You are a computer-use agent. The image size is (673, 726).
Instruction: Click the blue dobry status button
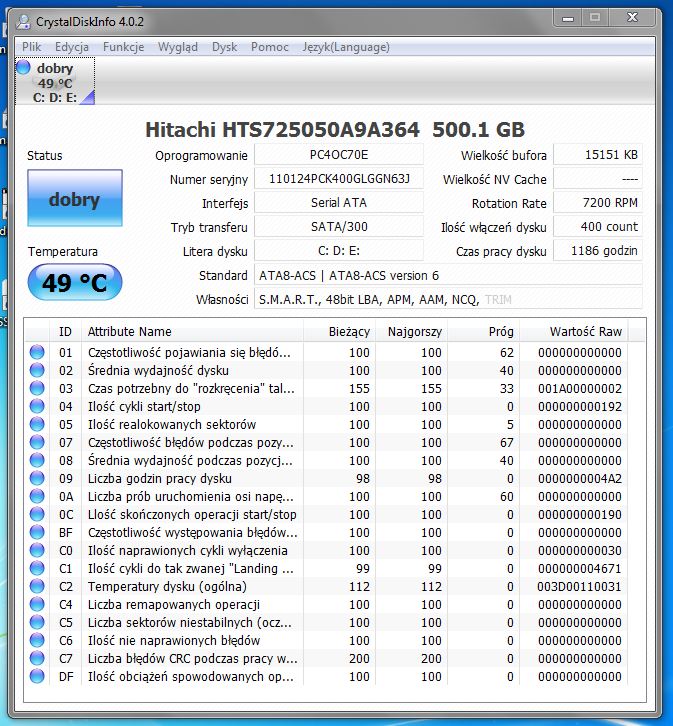tap(75, 198)
